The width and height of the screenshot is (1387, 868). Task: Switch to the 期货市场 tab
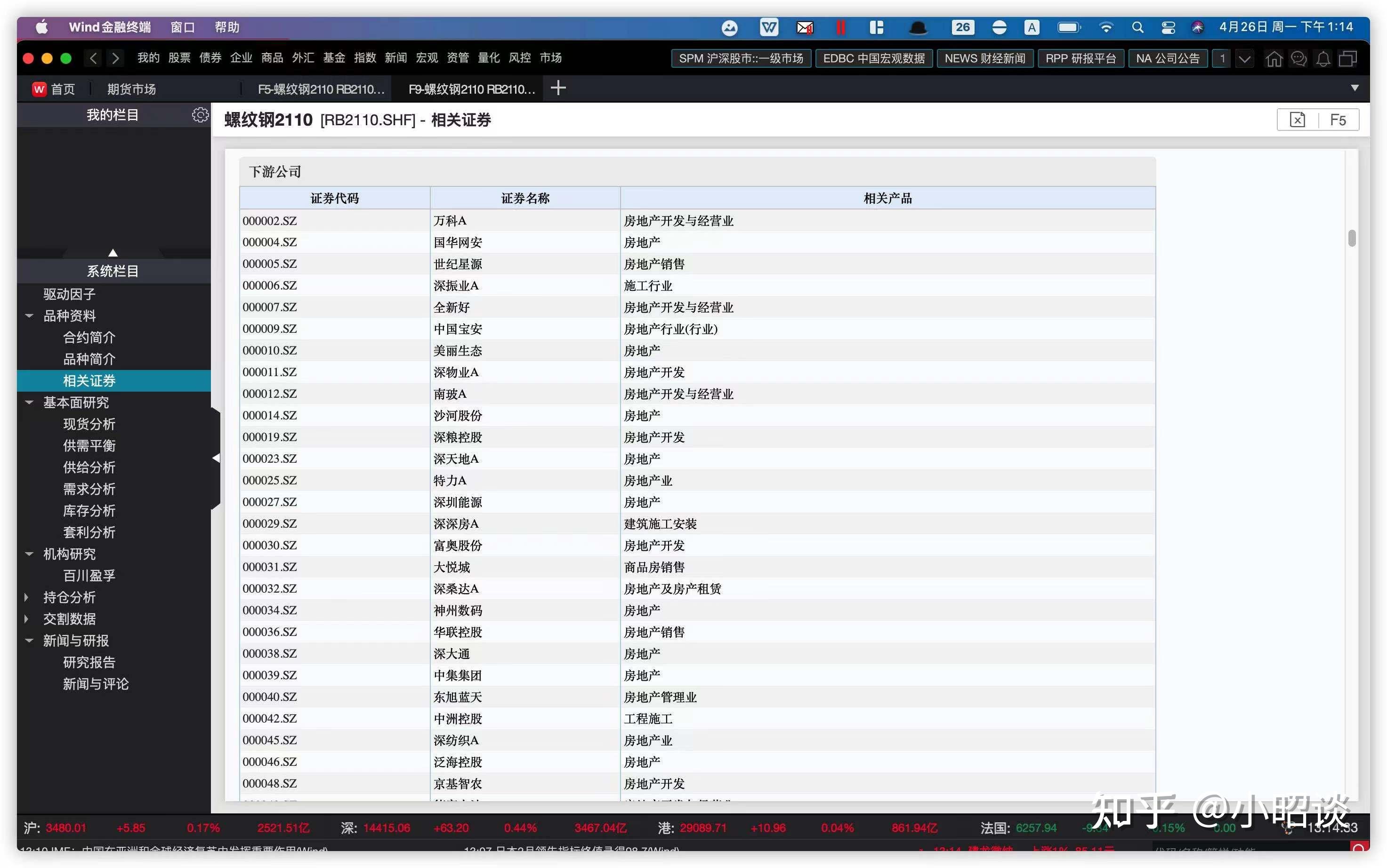131,89
